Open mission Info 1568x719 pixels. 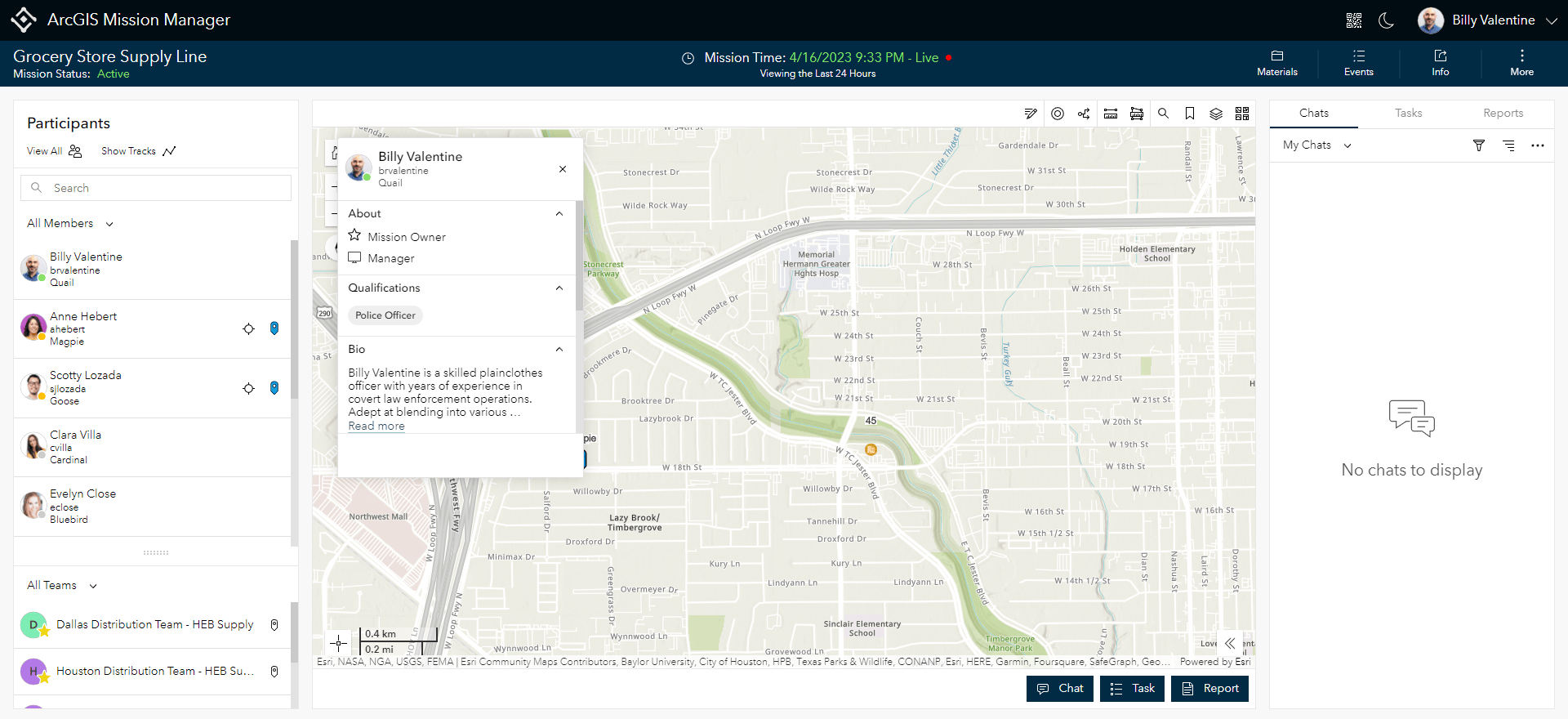coord(1441,63)
